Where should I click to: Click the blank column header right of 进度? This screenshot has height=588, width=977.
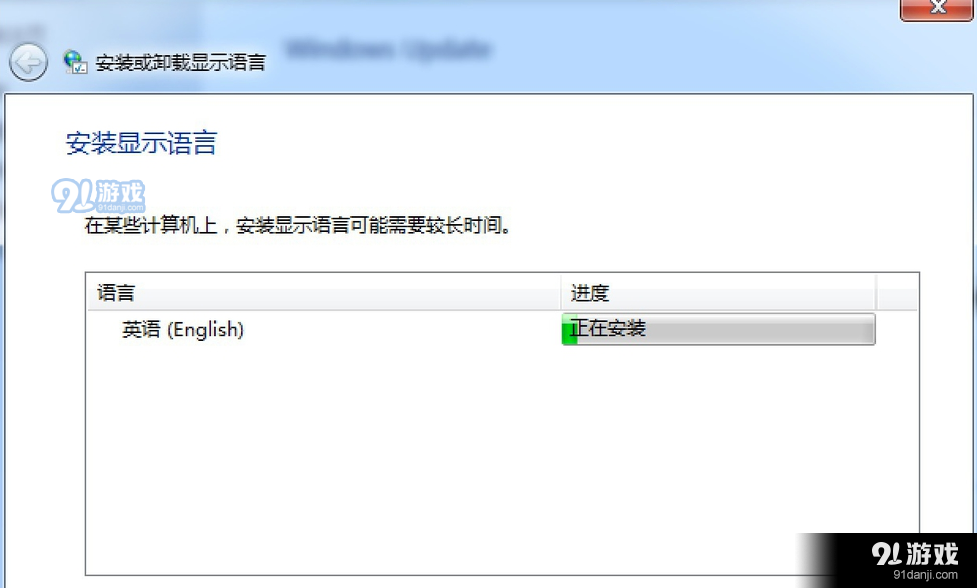click(897, 292)
